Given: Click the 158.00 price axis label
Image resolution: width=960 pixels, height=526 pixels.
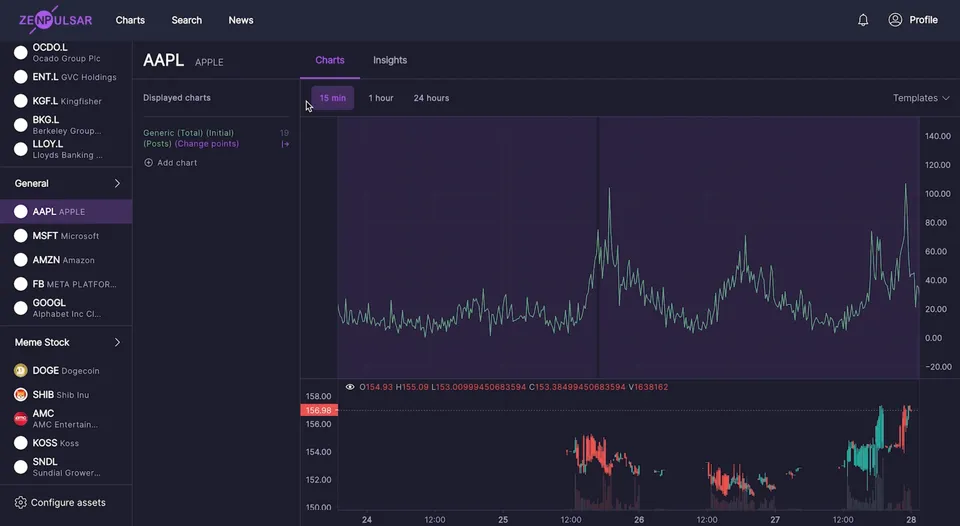Looking at the screenshot, I should click(318, 396).
